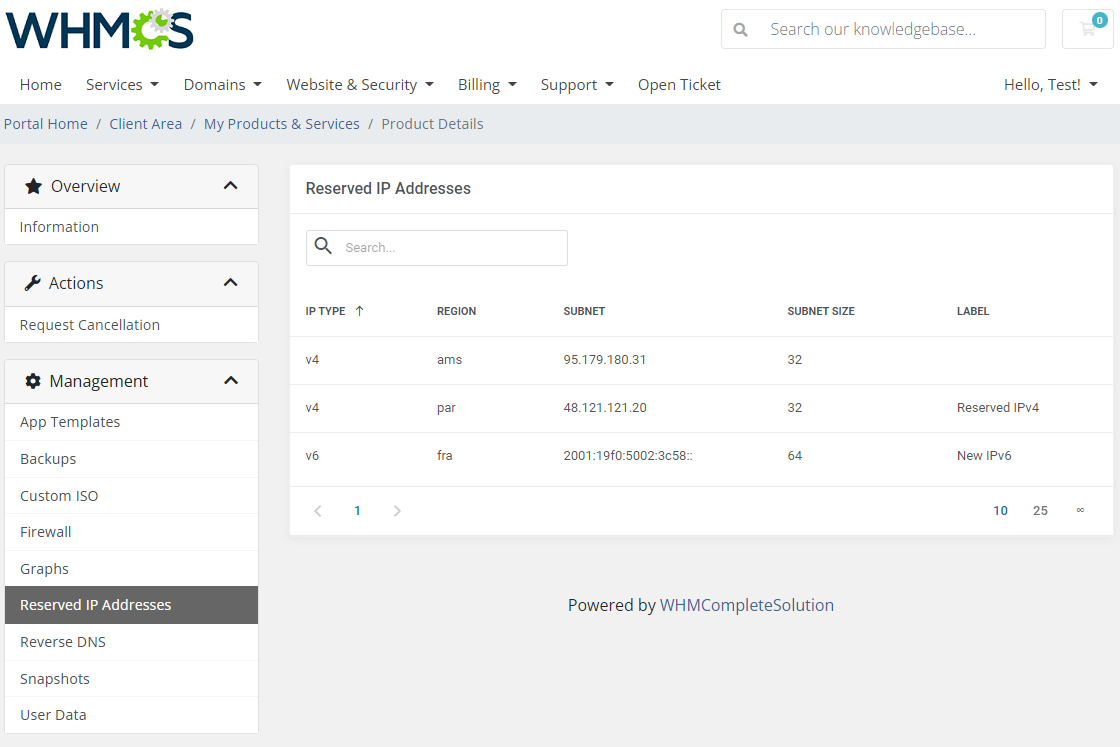Open Firewall in sidebar
The height and width of the screenshot is (747, 1120).
131,532
